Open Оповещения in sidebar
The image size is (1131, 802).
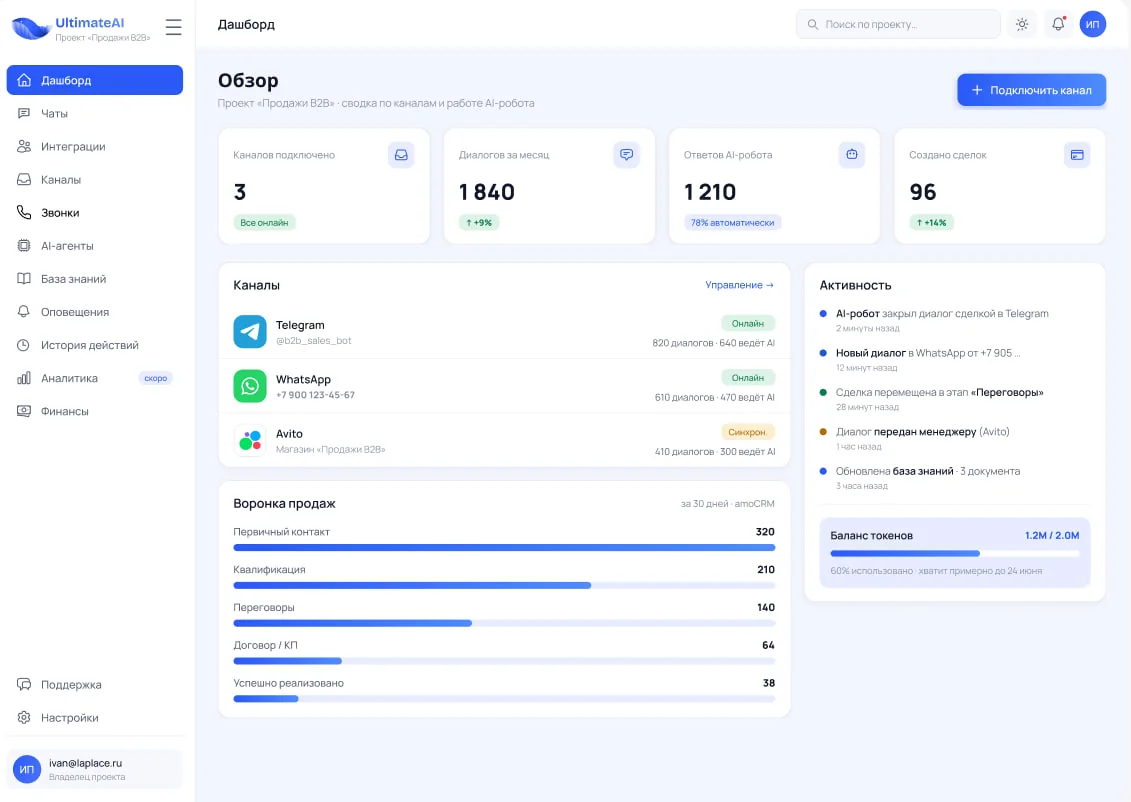click(x=94, y=312)
